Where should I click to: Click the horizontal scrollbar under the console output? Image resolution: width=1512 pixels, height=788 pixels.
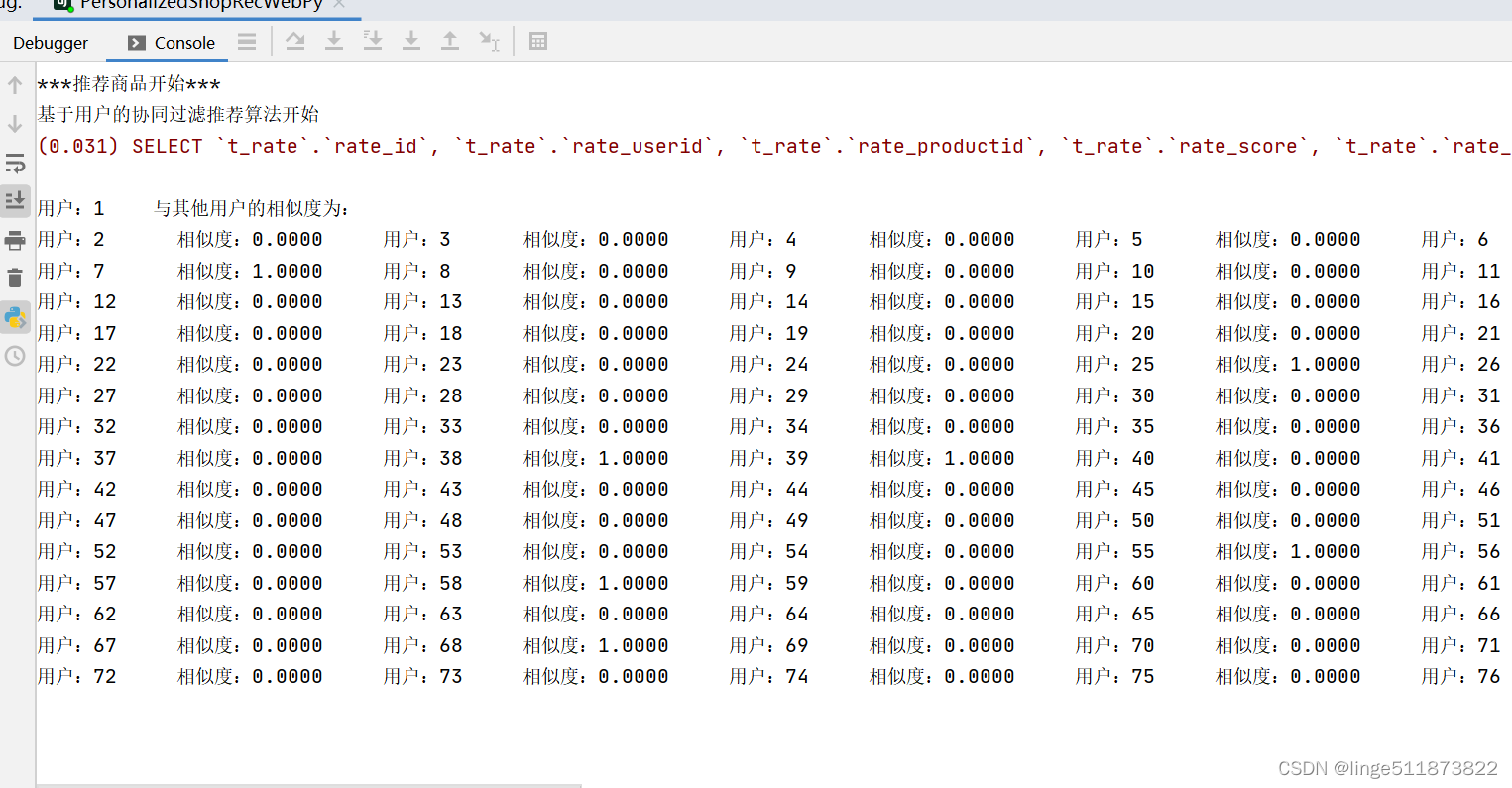309,785
